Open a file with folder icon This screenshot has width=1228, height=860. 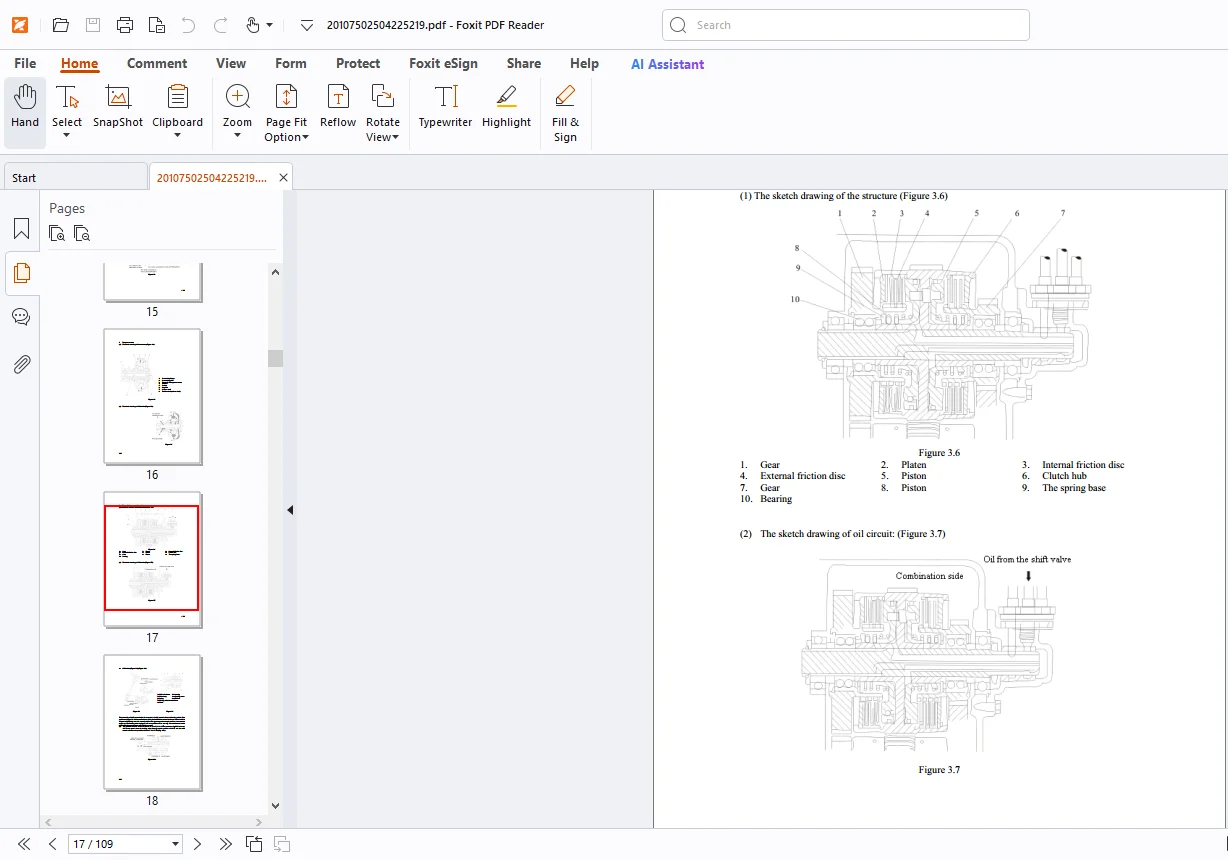[x=60, y=25]
